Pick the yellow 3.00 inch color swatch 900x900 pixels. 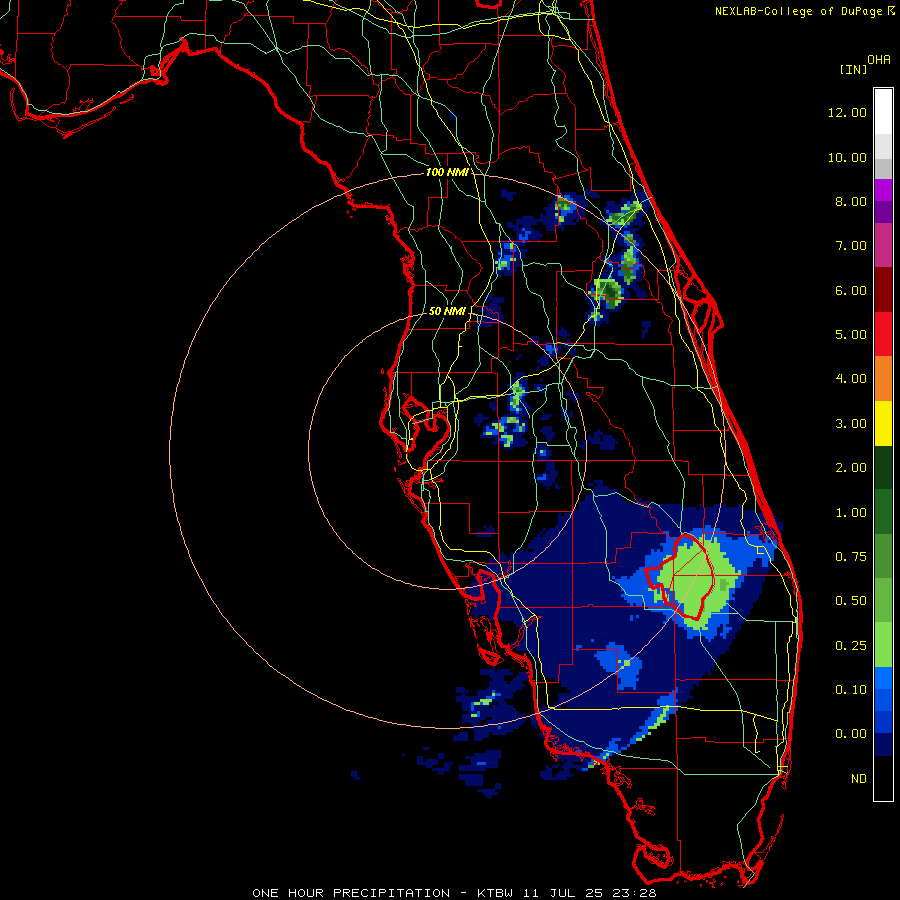pos(883,424)
